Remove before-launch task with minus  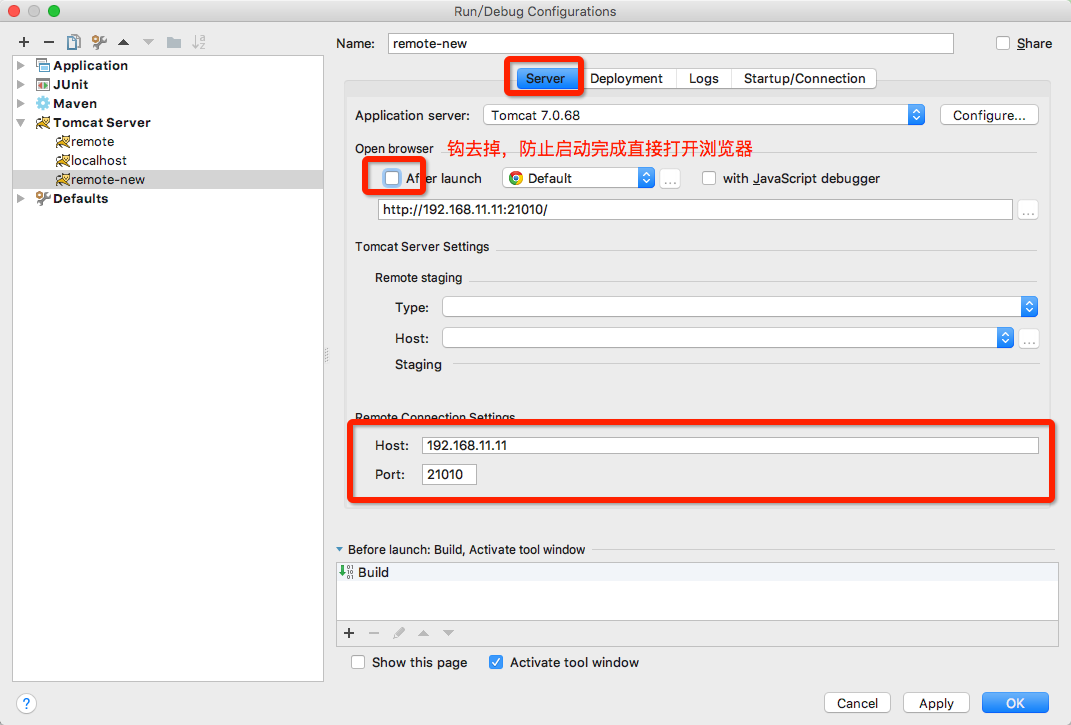click(x=374, y=633)
